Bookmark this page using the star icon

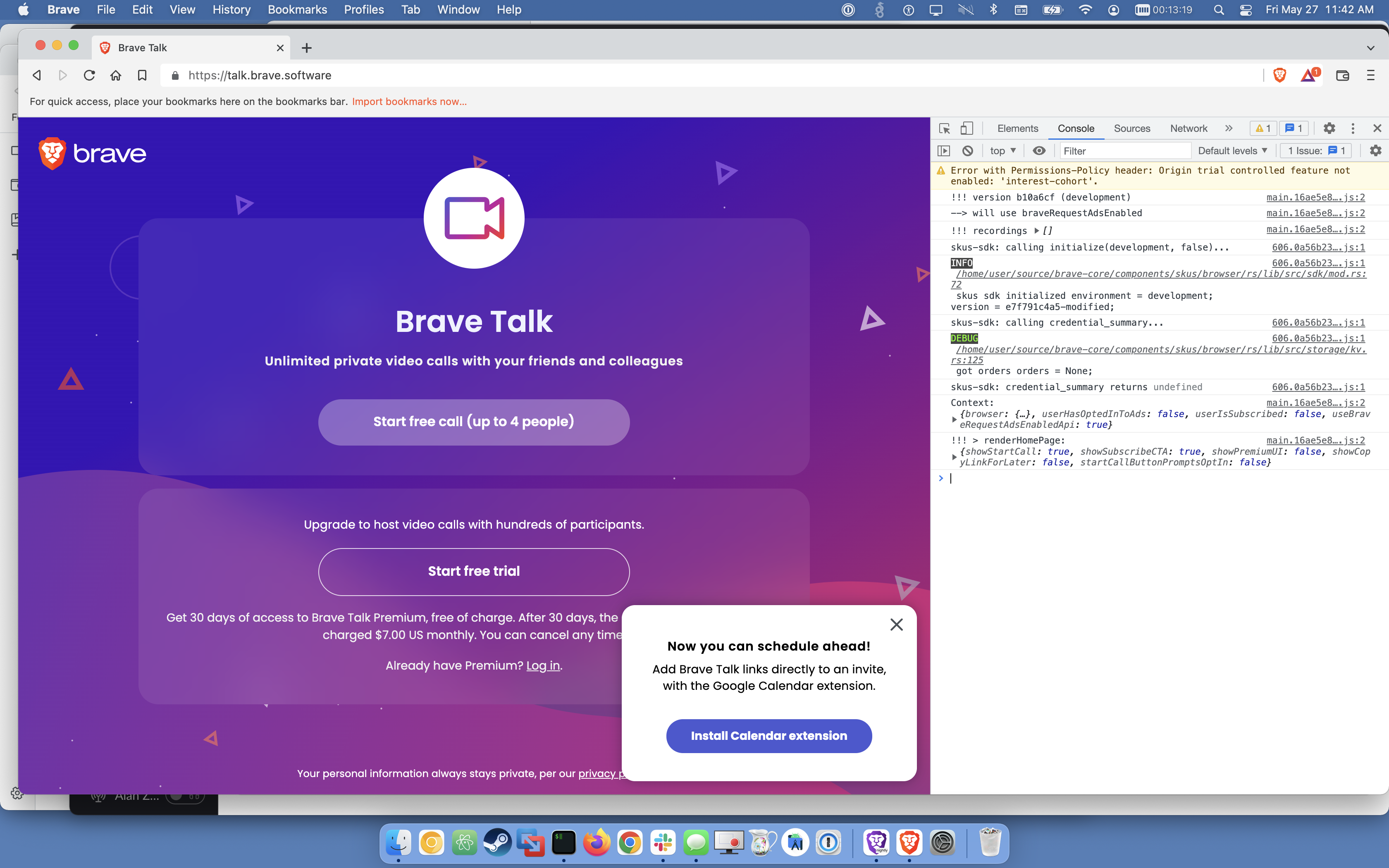tap(143, 75)
